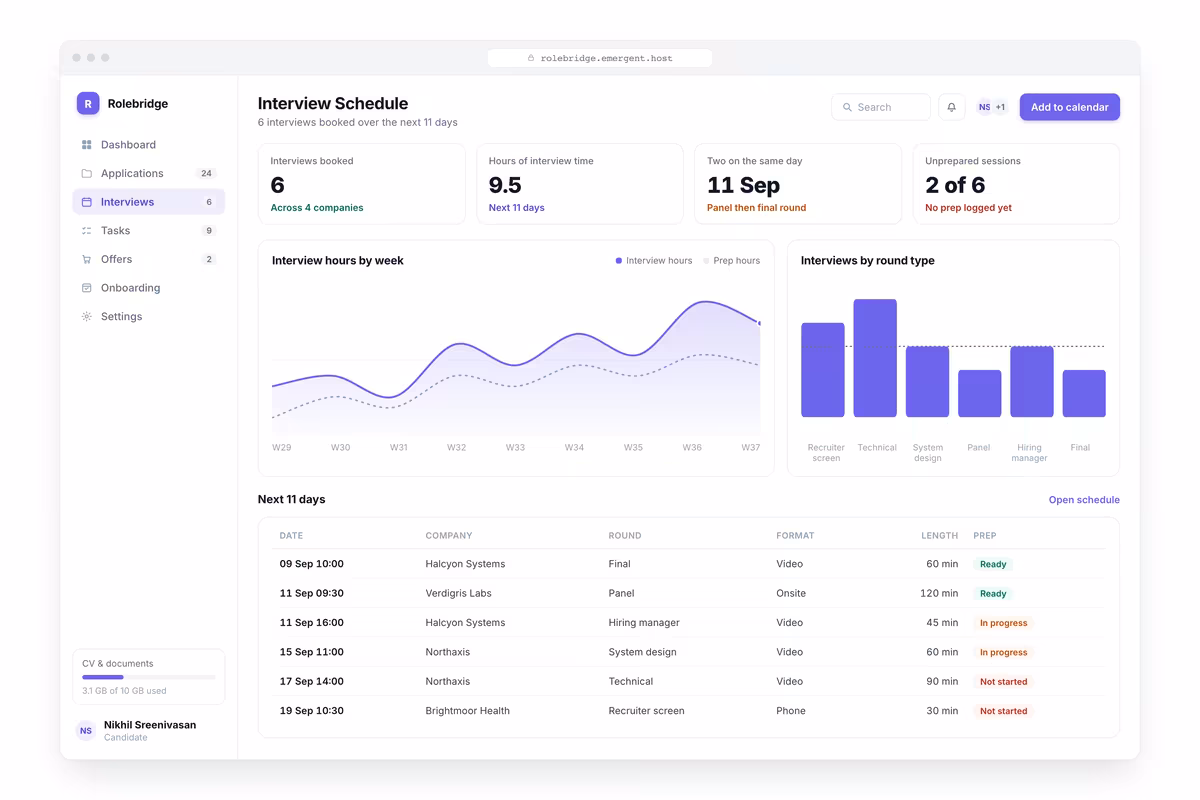The image size is (1200, 800).
Task: Open the Hours of interview time card
Action: point(580,184)
